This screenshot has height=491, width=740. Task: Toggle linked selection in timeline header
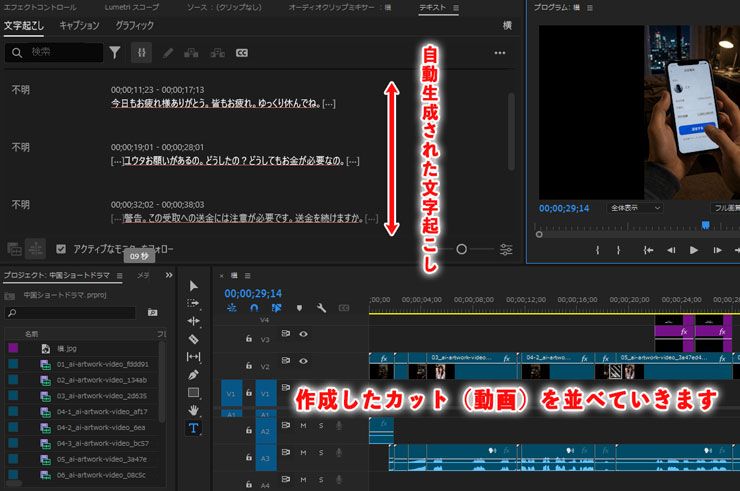(x=277, y=308)
